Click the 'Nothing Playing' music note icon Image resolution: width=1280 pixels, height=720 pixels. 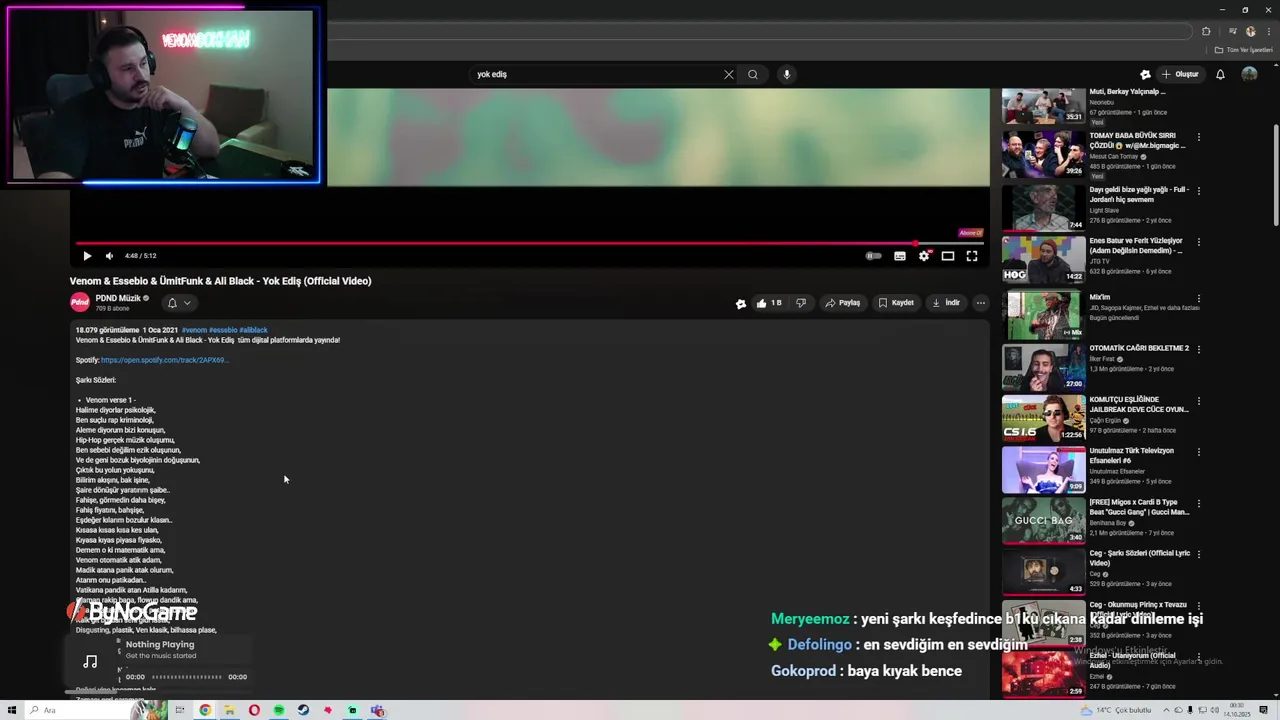pyautogui.click(x=90, y=662)
